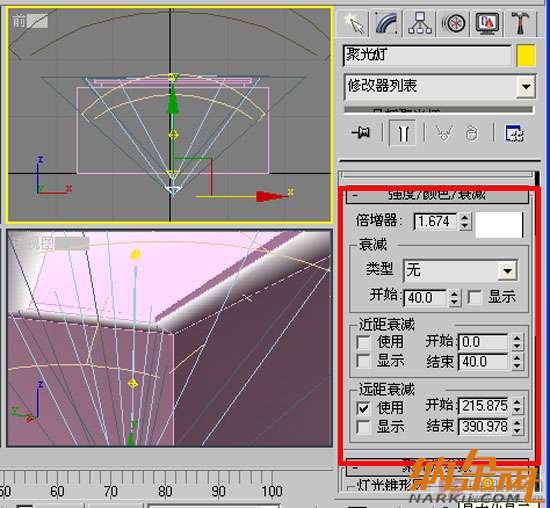The height and width of the screenshot is (508, 550).
Task: Click the 倍增器 spinner arrows
Action: click(x=465, y=222)
